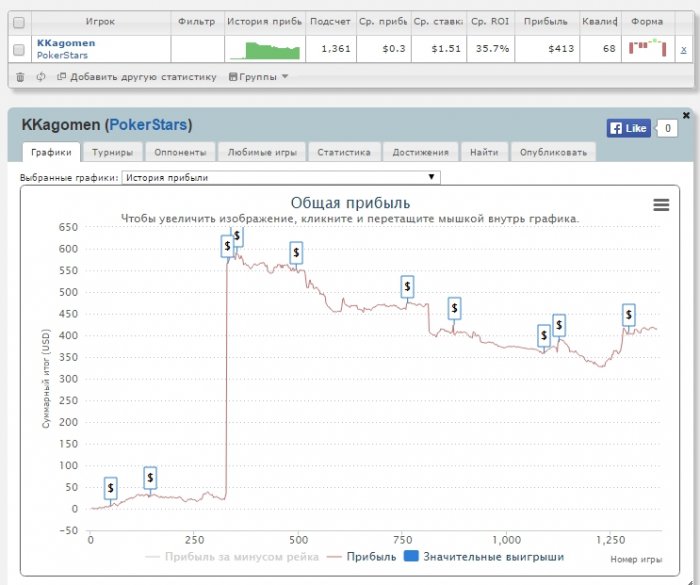Tick the header select-all checkbox
This screenshot has height=585, width=700.
[19, 22]
